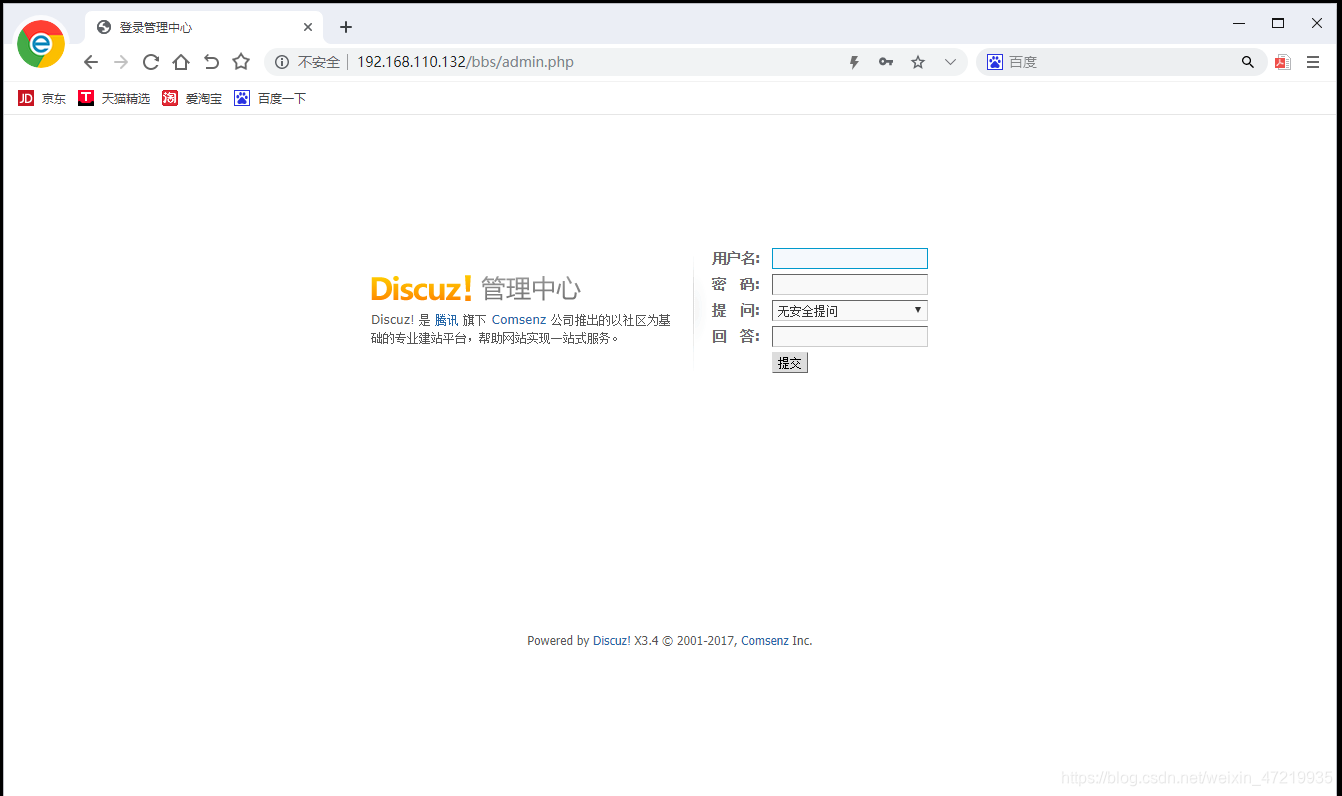The image size is (1342, 796).
Task: Bookmark this page with address bar star
Action: (918, 62)
